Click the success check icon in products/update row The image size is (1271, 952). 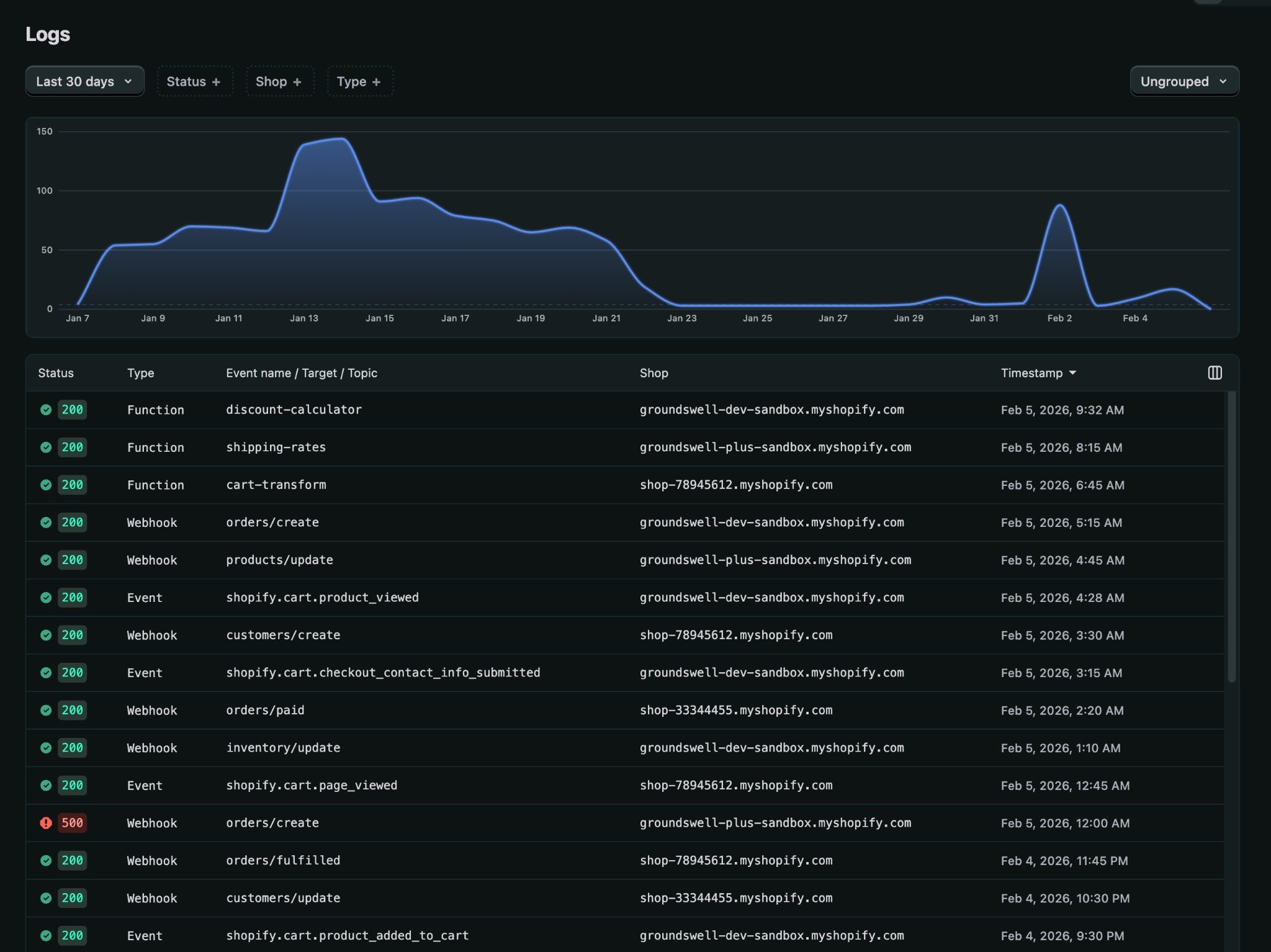tap(46, 560)
